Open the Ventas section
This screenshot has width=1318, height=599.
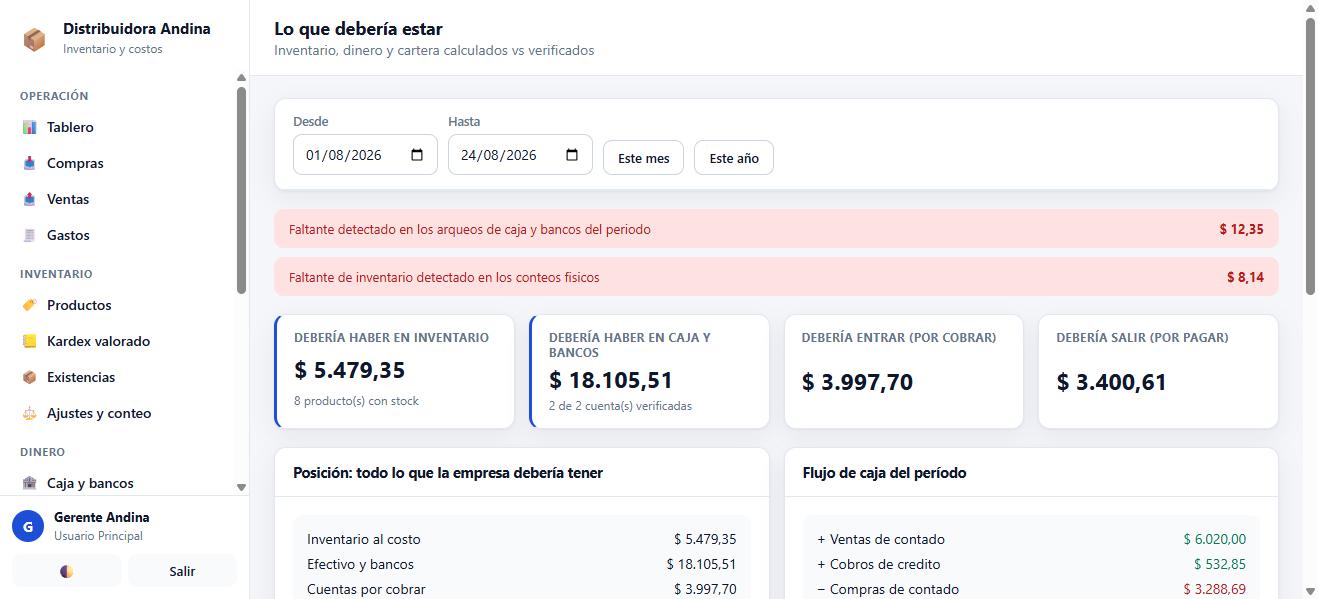(x=119, y=199)
